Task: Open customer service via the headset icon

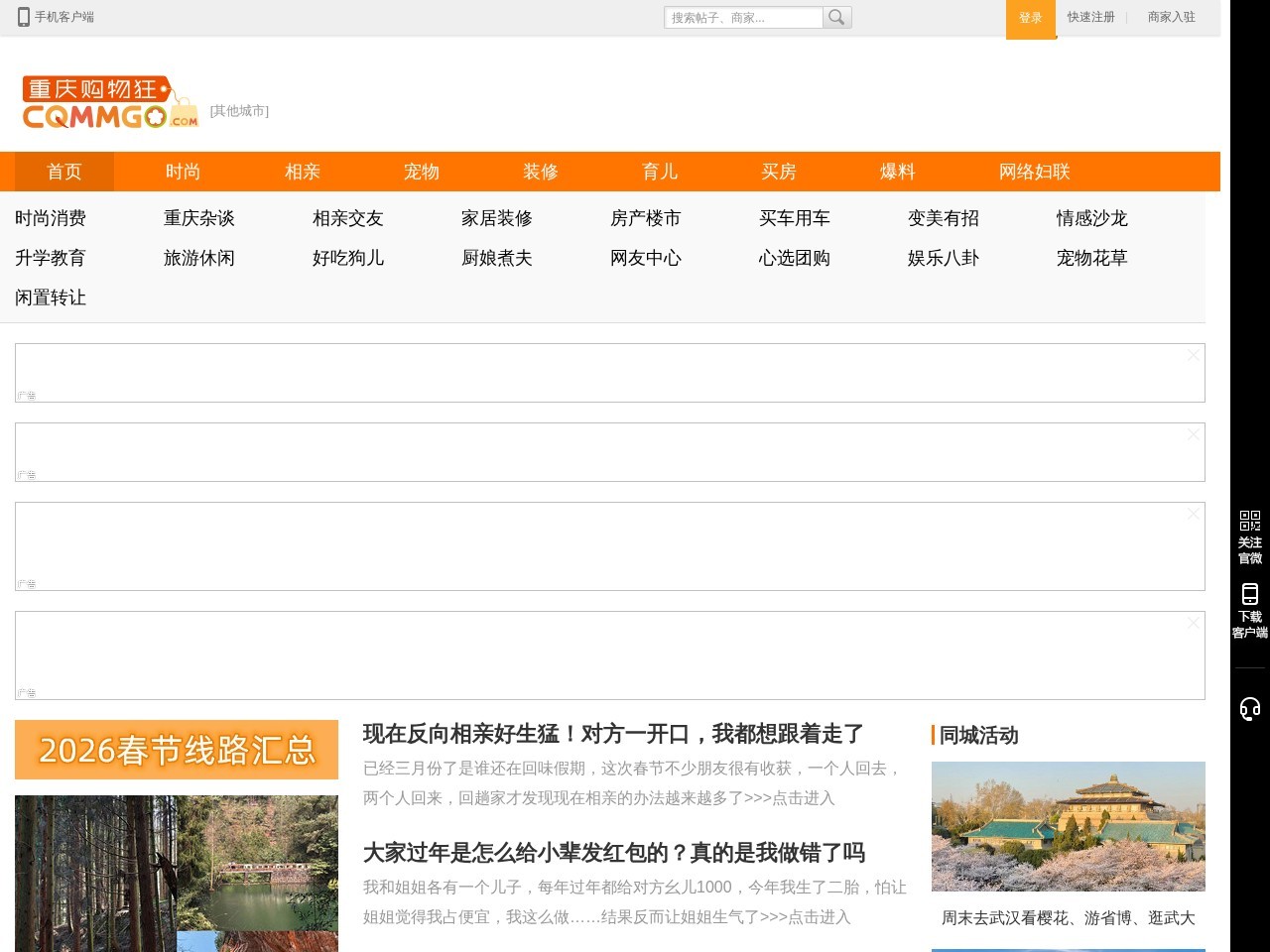Action: click(x=1249, y=709)
